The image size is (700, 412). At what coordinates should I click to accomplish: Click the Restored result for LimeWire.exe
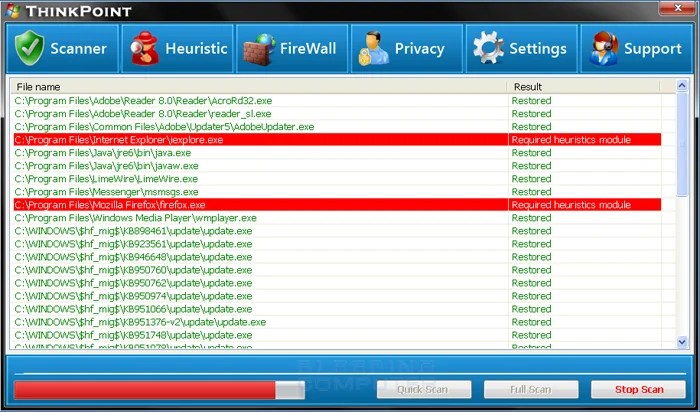531,179
